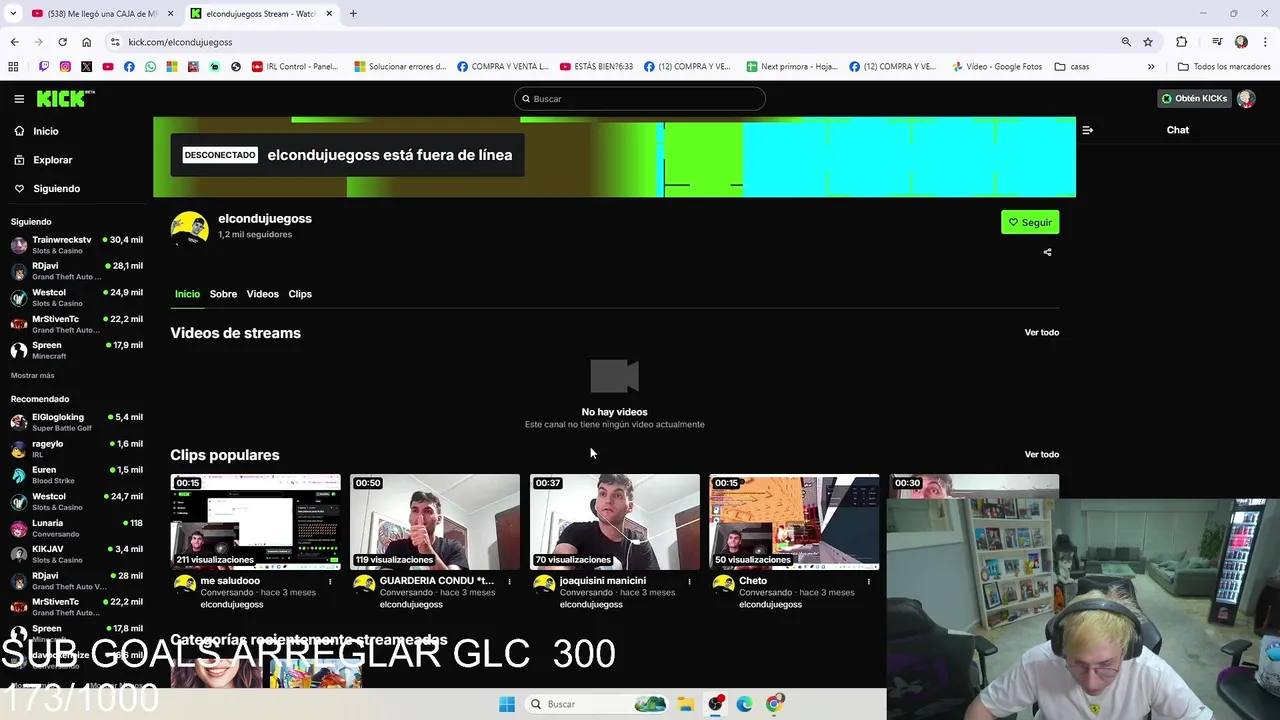Open File Explorer from the taskbar
The height and width of the screenshot is (720, 1280).
click(x=685, y=704)
